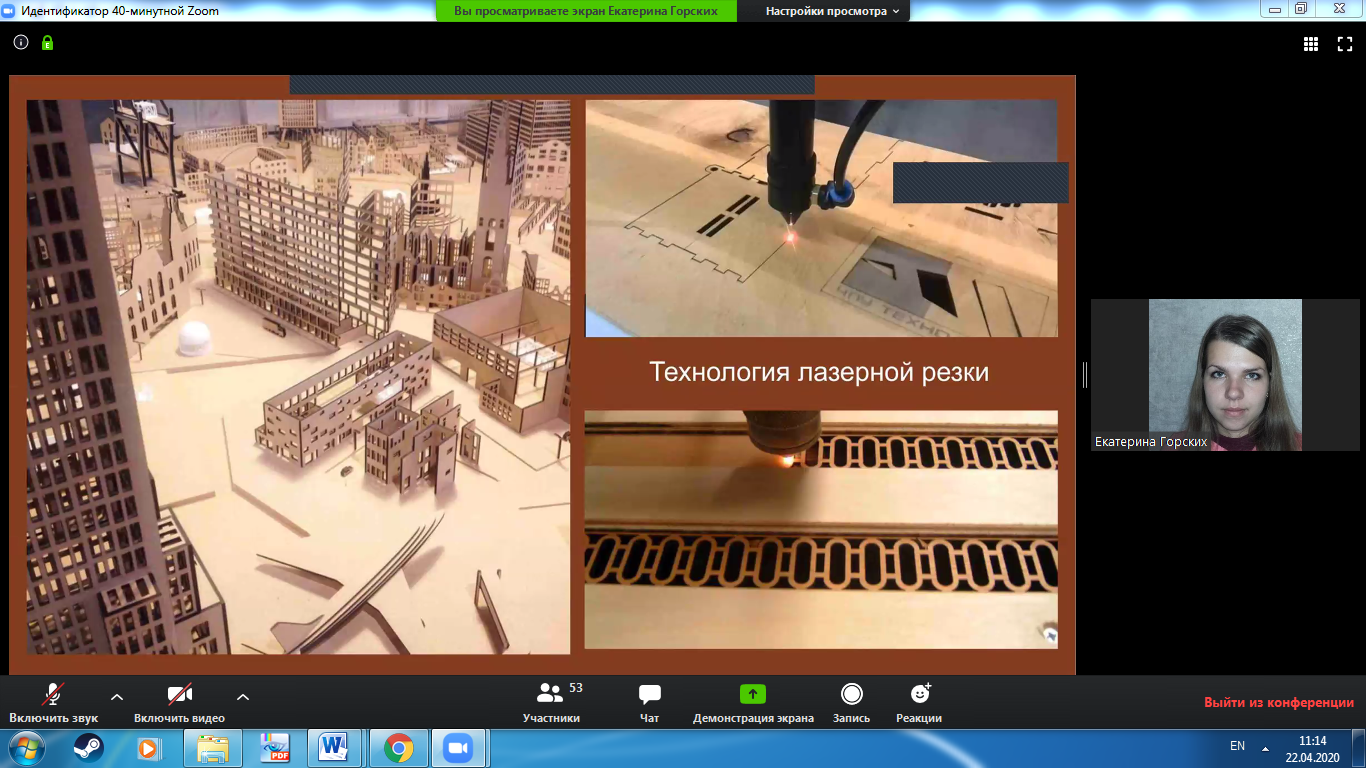The width and height of the screenshot is (1366, 768).
Task: Enter full screen mode icon
Action: pos(1345,44)
